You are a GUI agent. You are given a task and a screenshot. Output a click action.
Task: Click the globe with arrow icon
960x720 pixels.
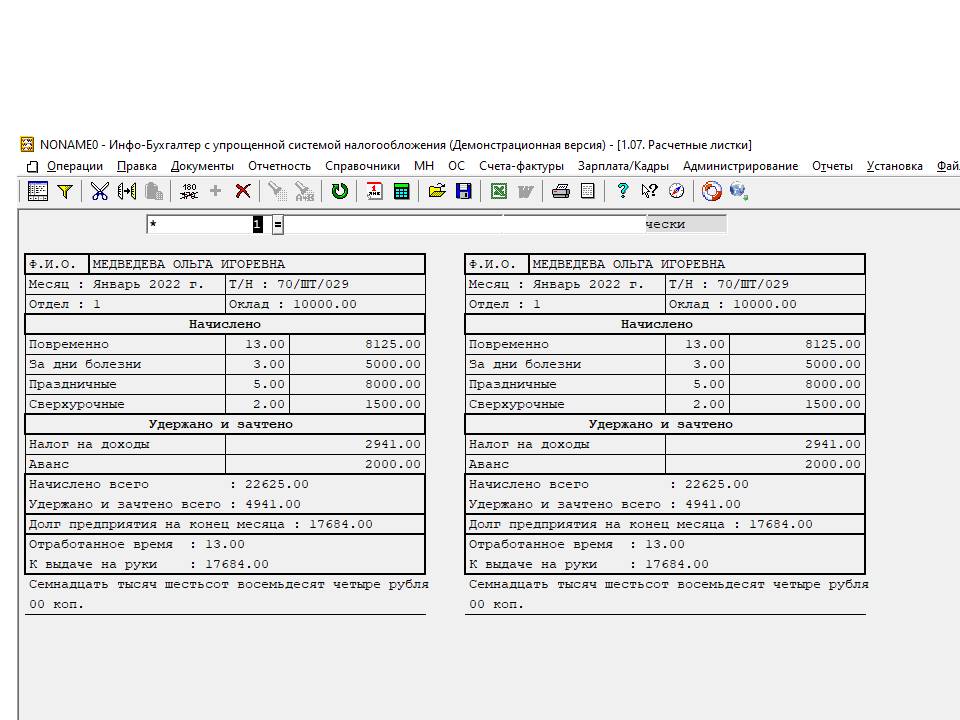coord(739,191)
